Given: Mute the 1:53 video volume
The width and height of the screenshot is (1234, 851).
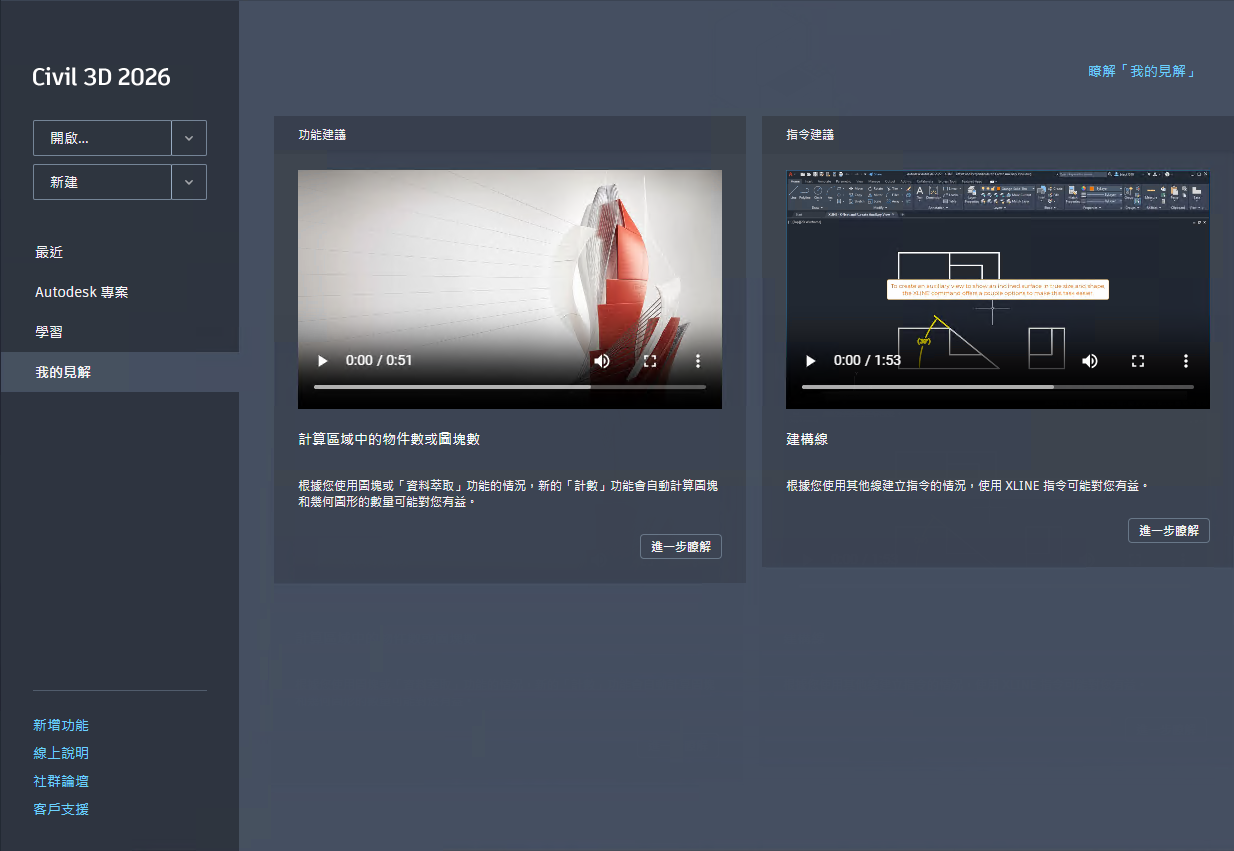Looking at the screenshot, I should point(1090,360).
